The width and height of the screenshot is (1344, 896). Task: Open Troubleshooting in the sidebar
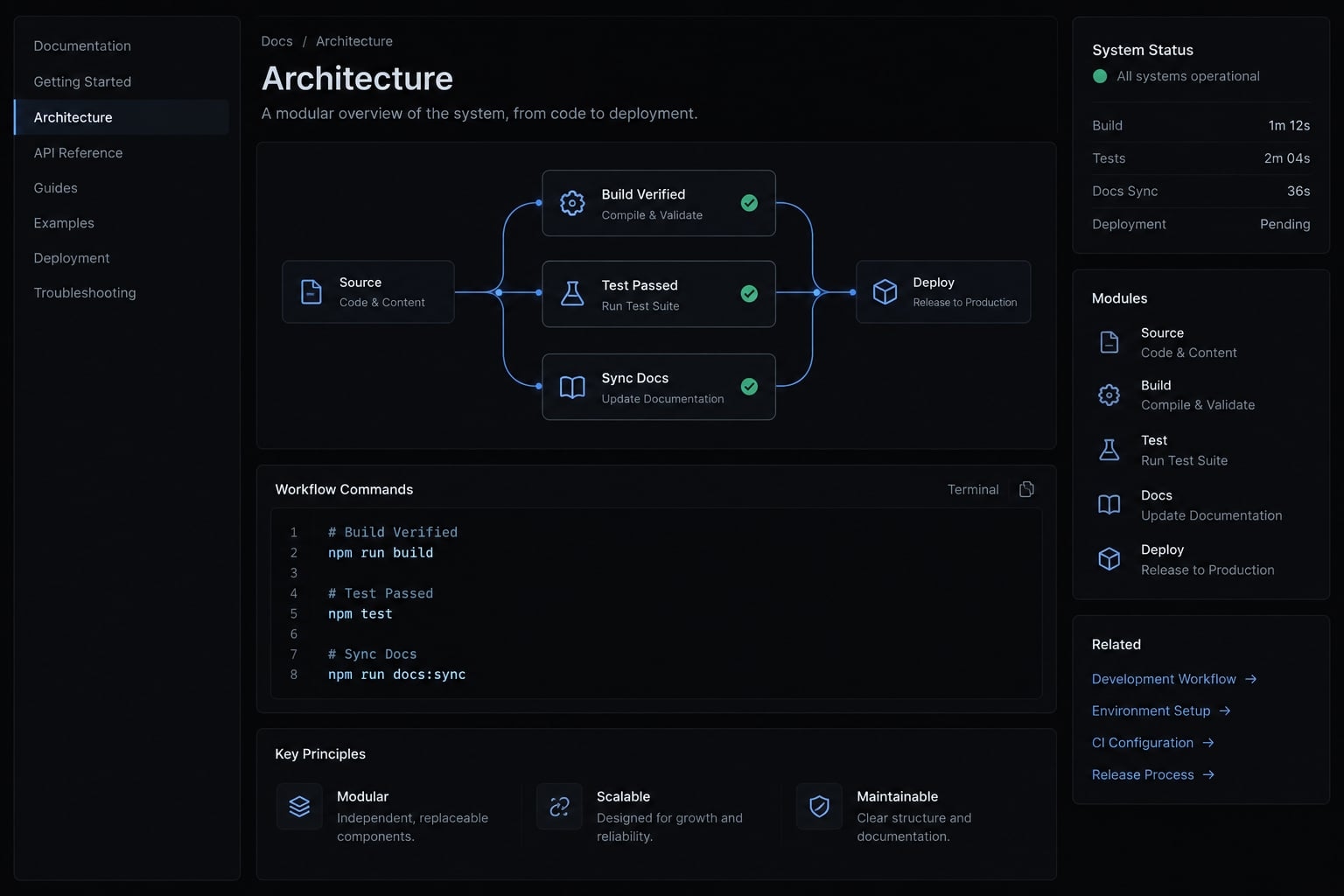click(85, 292)
